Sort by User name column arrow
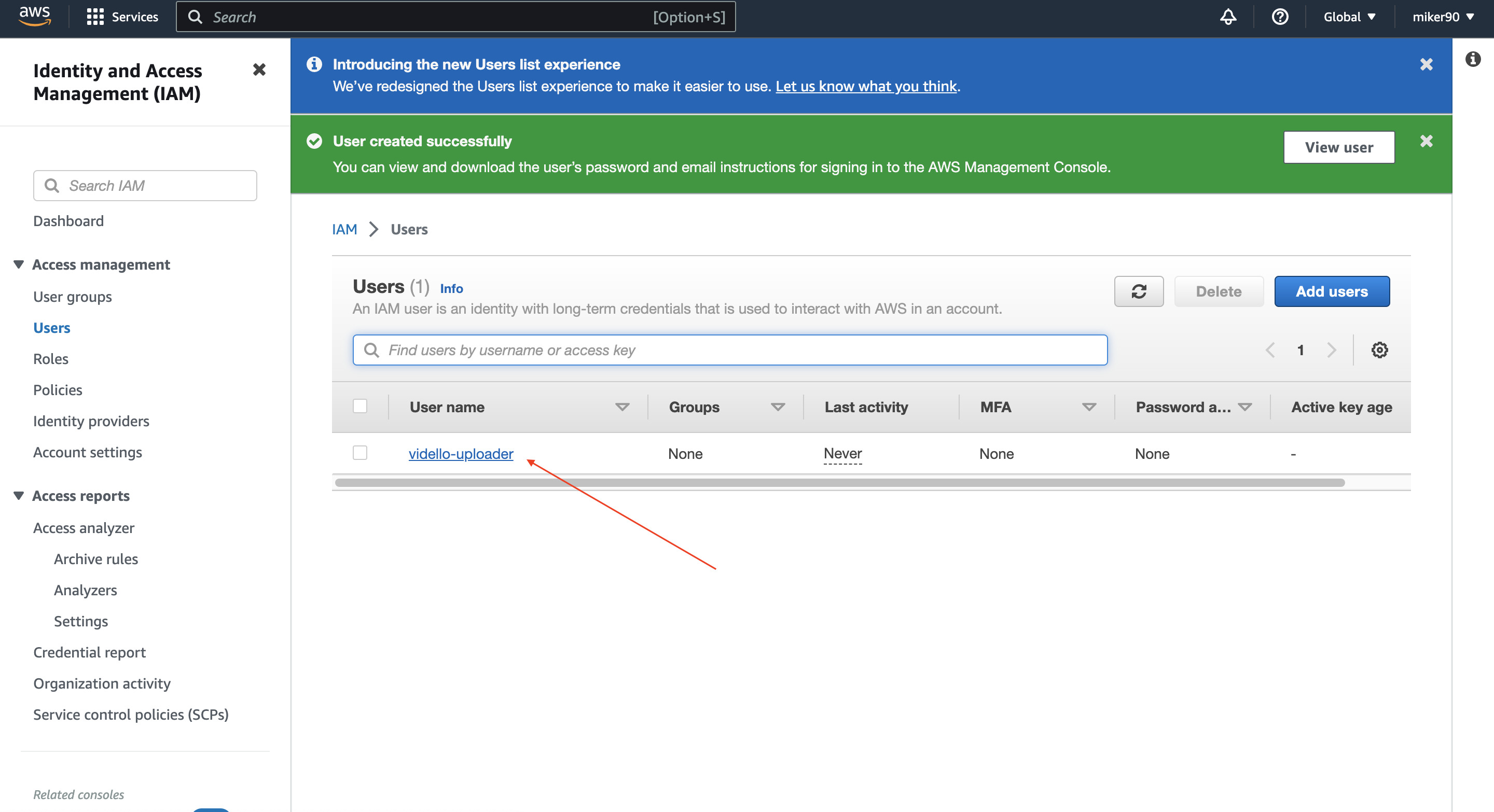Screen dimensions: 1494x812 tap(622, 407)
